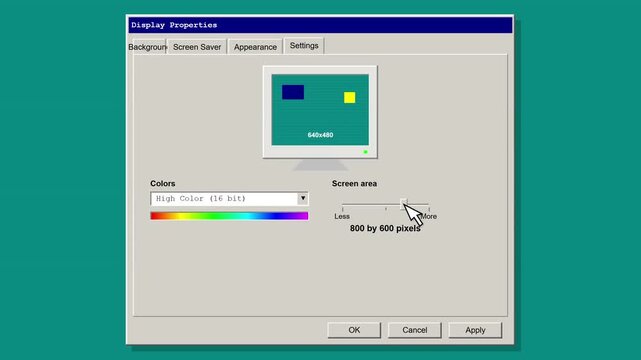Viewport: 641px width, 360px height.
Task: Confirm with the OK button
Action: coord(354,330)
